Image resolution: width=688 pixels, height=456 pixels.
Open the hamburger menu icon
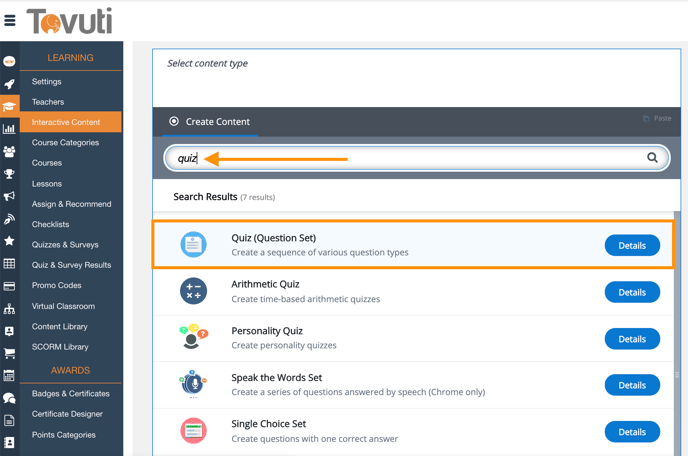coord(10,20)
